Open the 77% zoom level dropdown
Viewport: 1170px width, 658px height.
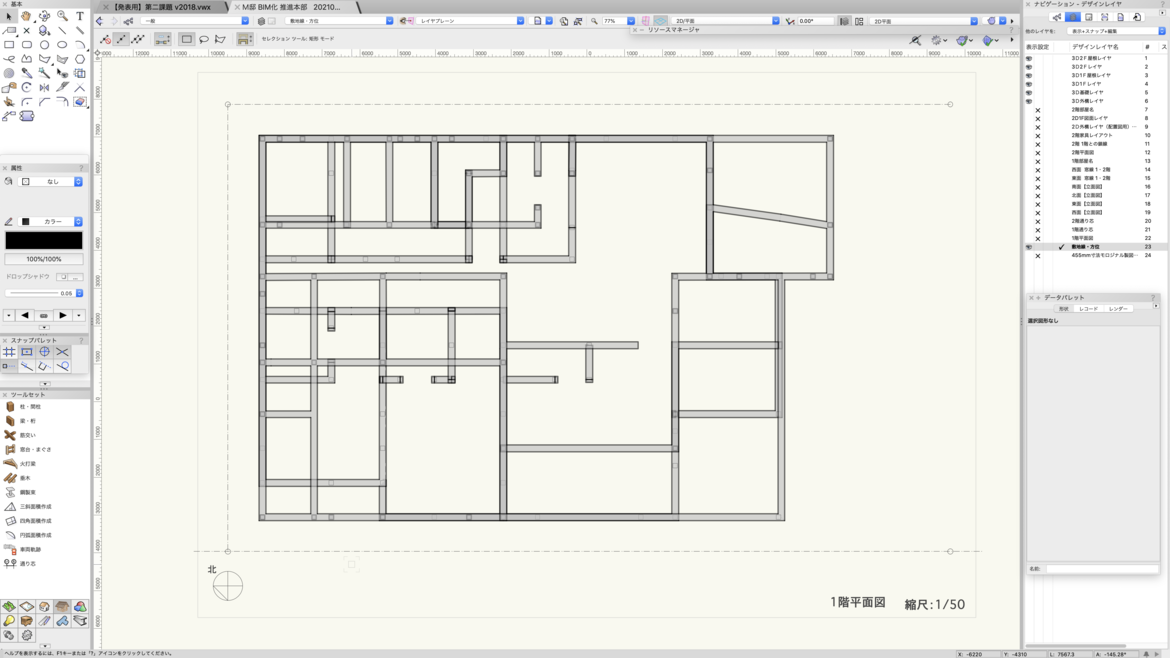pos(629,19)
